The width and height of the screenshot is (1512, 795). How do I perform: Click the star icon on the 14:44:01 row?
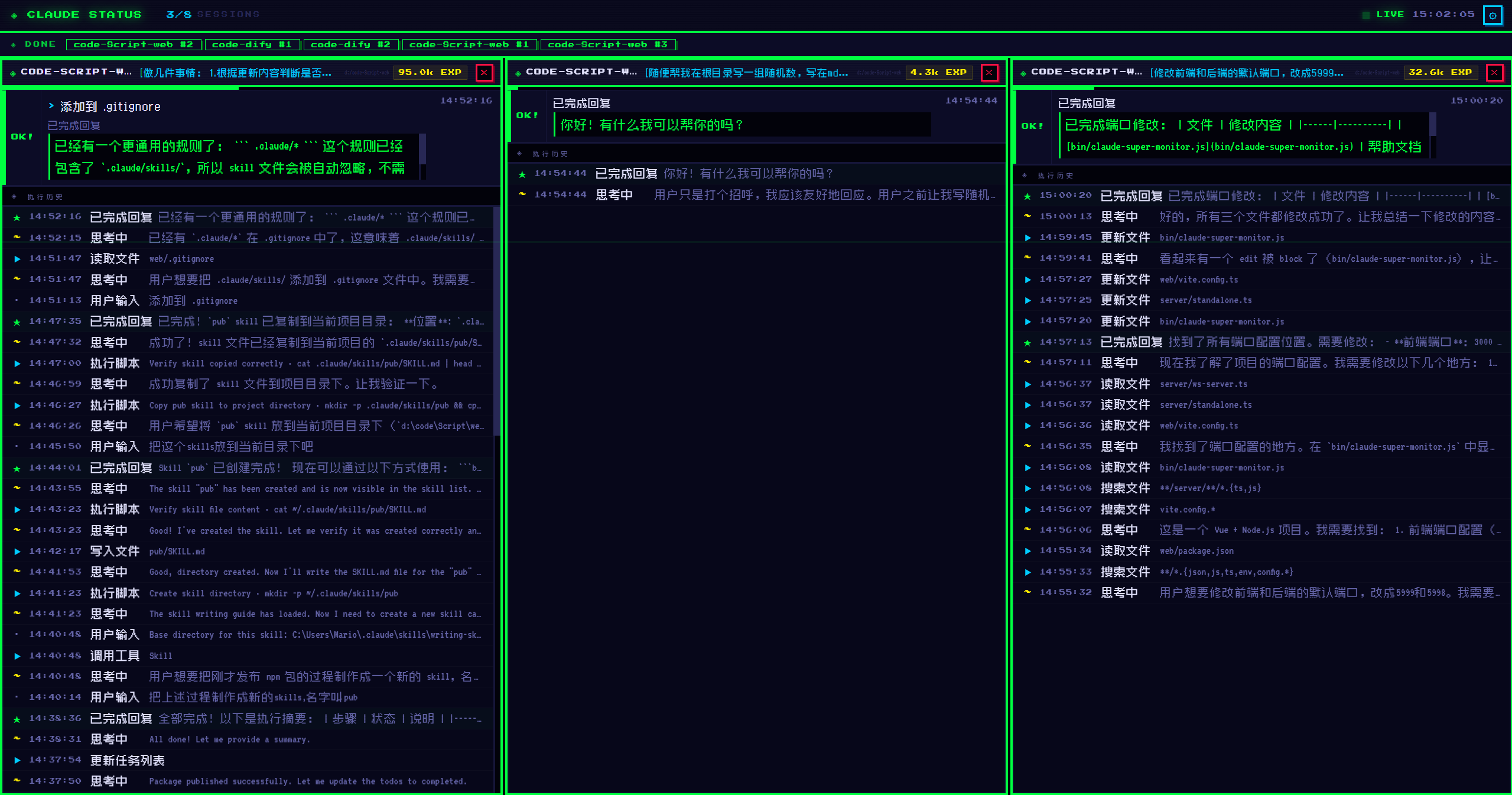17,468
